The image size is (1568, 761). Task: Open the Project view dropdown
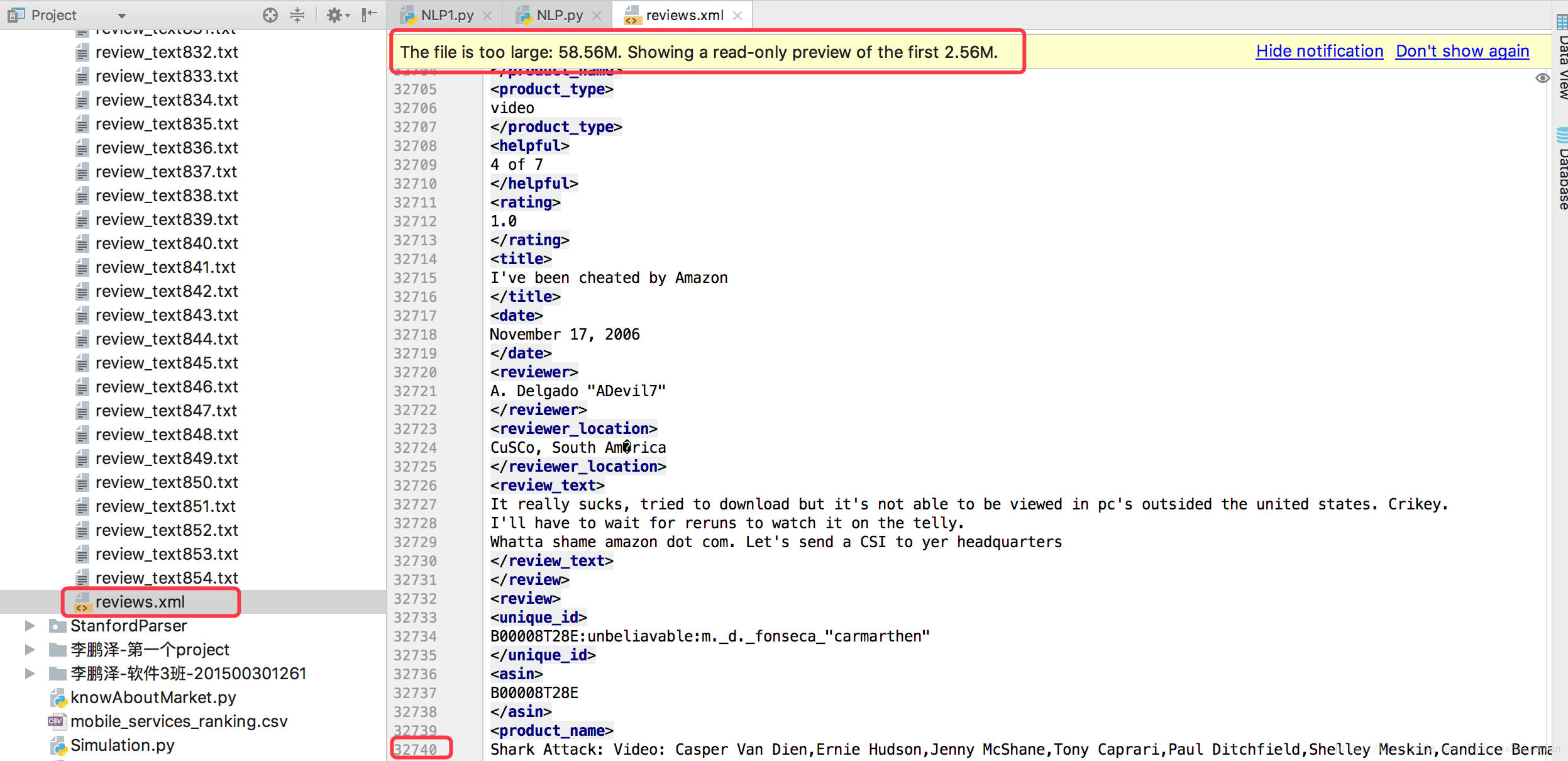[x=122, y=16]
